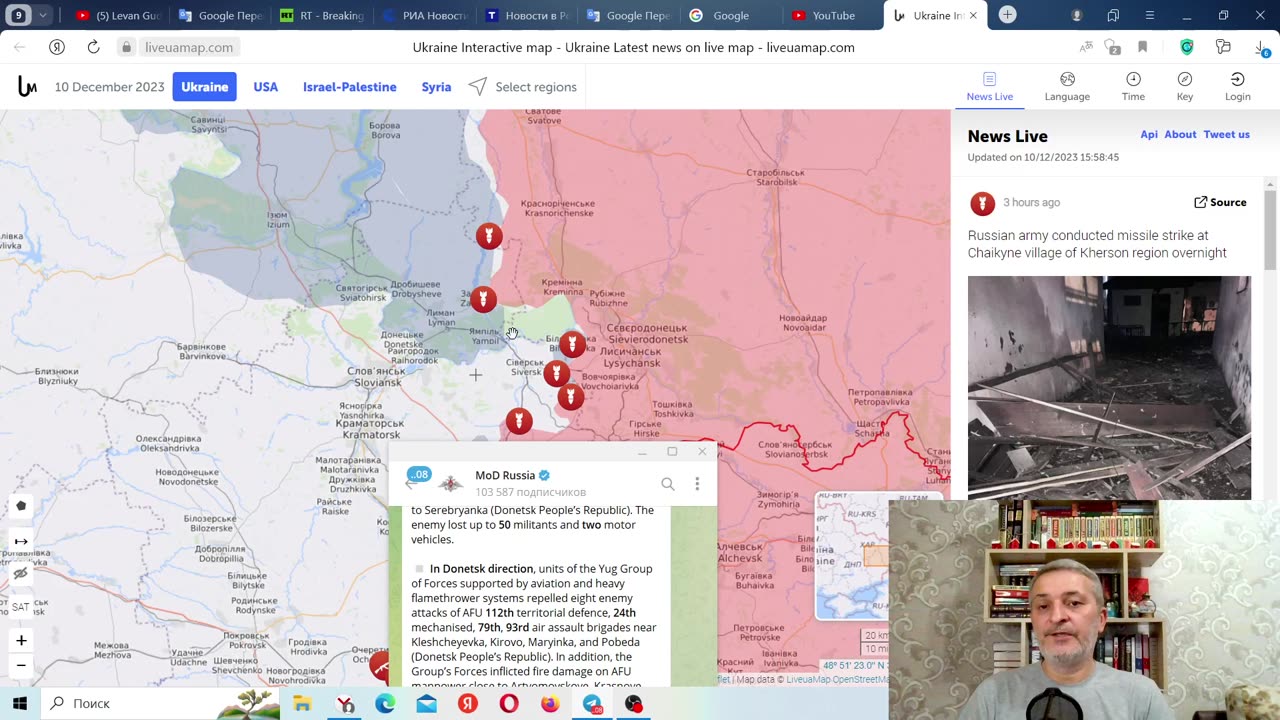
Task: Open MoD Russia channel avatar
Action: pyautogui.click(x=452, y=483)
